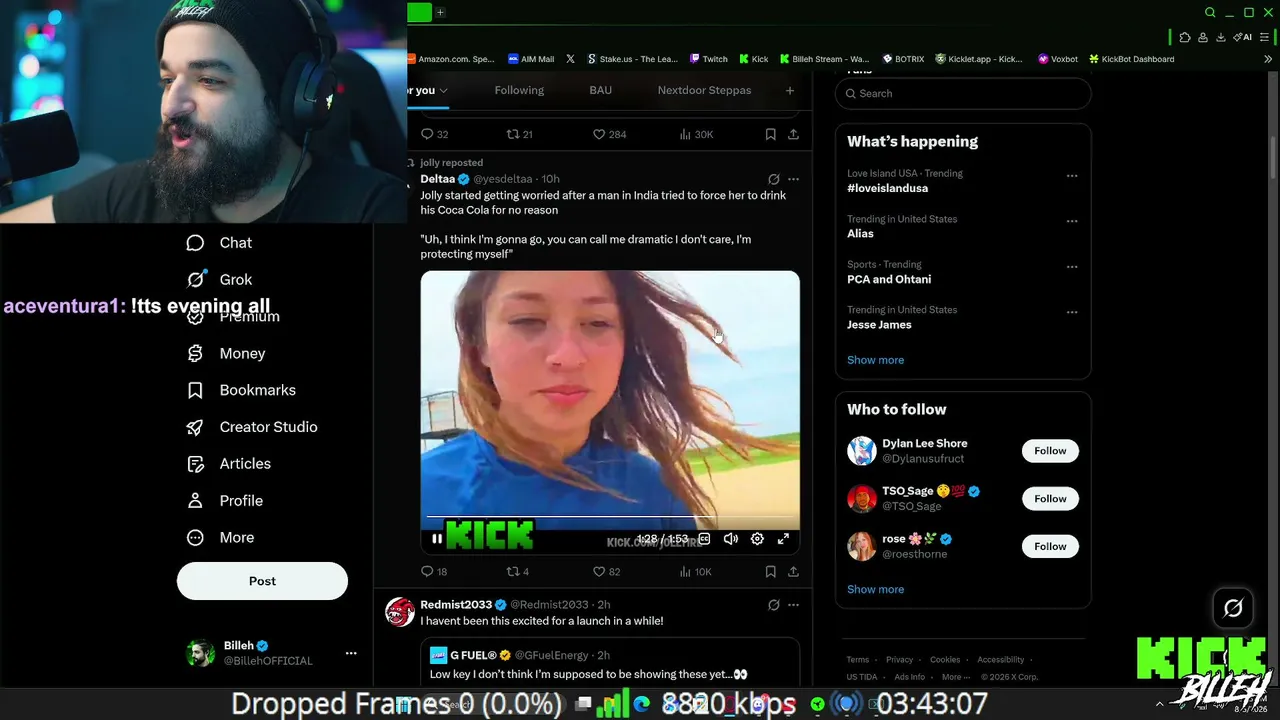
Task: Open more options on Deltaa post
Action: 793,179
